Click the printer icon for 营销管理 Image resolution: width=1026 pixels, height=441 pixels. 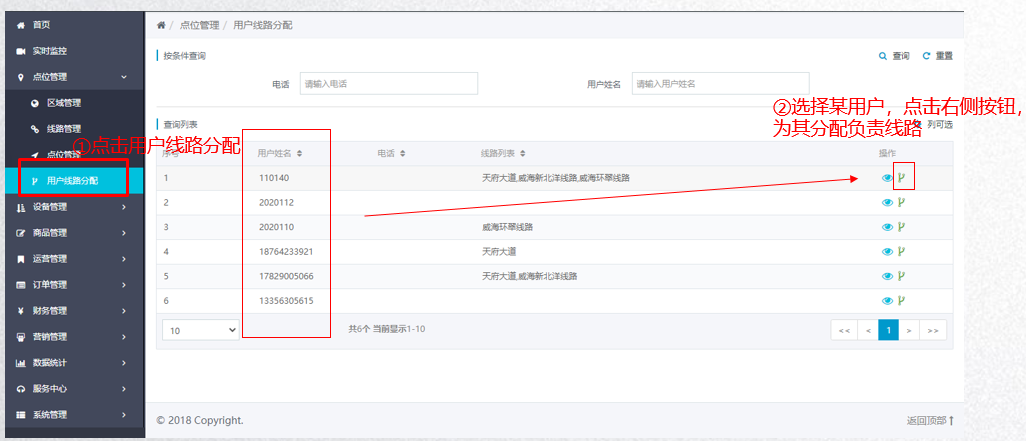(20, 337)
